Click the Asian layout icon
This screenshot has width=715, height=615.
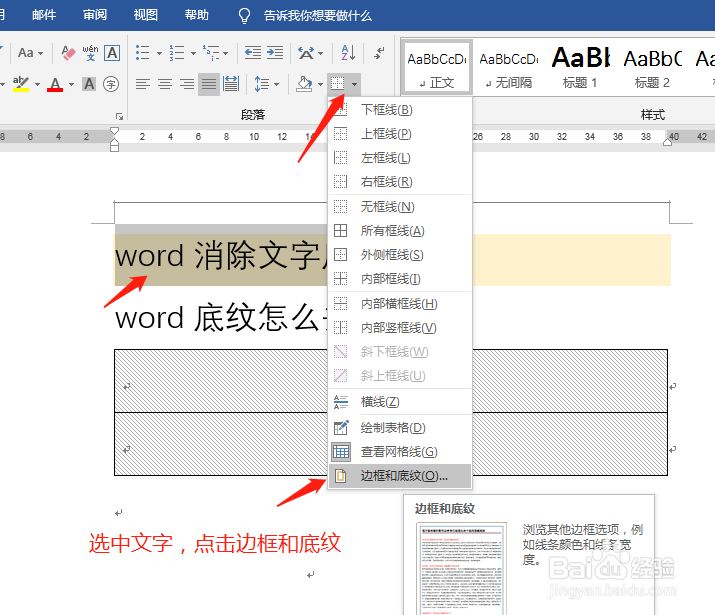pos(306,53)
